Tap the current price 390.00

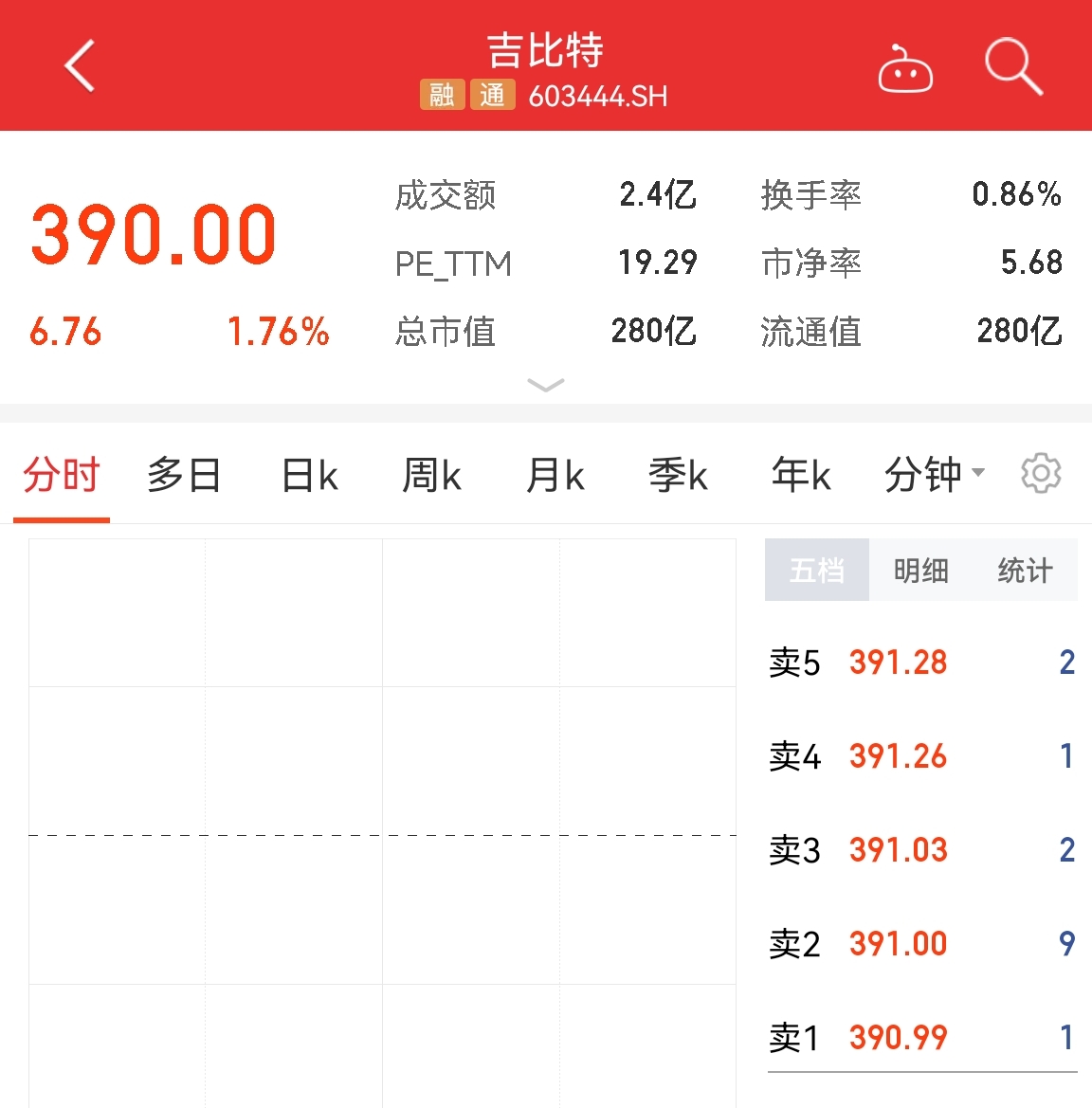coord(154,235)
